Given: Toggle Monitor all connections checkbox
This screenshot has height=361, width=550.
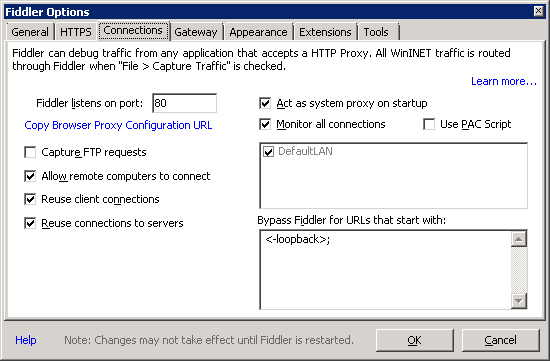Looking at the screenshot, I should tap(265, 124).
